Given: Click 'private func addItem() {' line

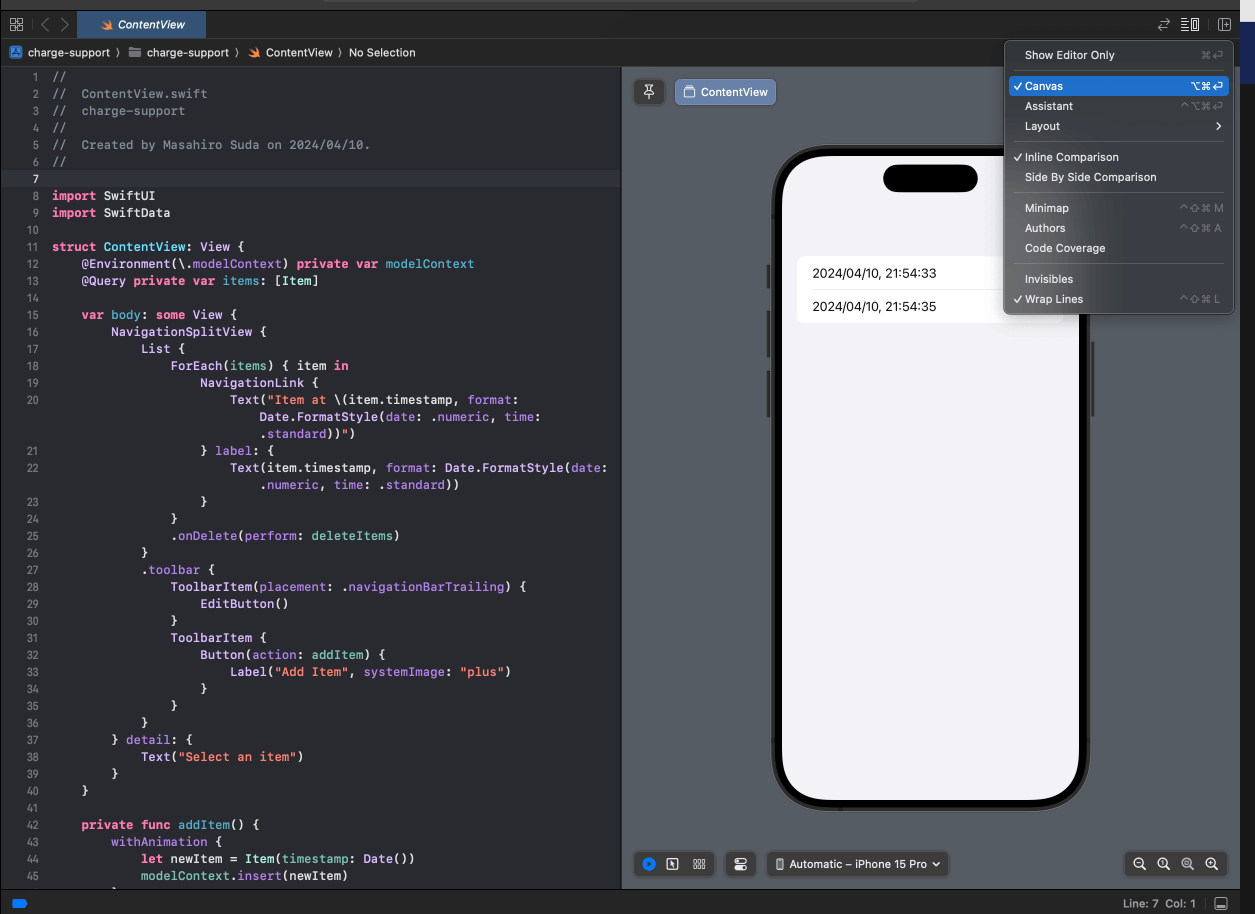Looking at the screenshot, I should 170,825.
